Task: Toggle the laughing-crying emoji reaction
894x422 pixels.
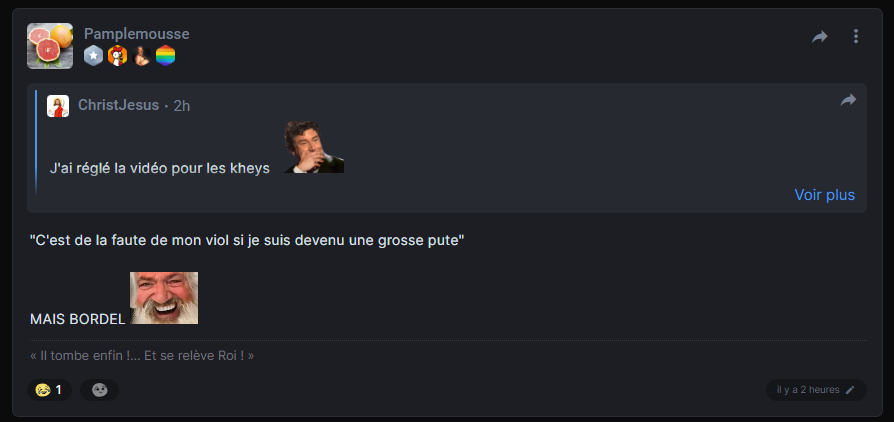Action: tap(49, 390)
